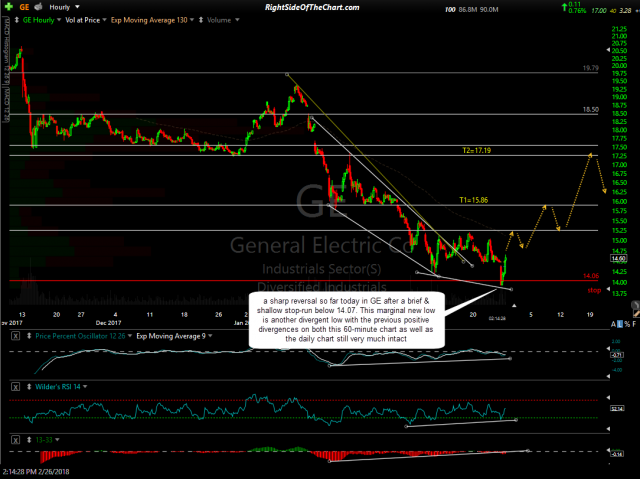640x479 pixels.
Task: Click the up-triangle marker above the date axis
Action: (514, 306)
